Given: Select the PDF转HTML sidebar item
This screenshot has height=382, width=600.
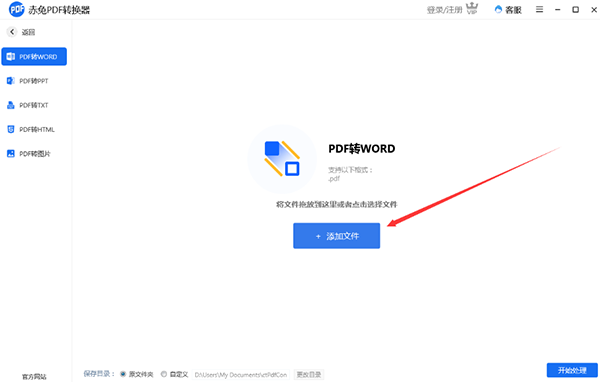Looking at the screenshot, I should point(34,129).
